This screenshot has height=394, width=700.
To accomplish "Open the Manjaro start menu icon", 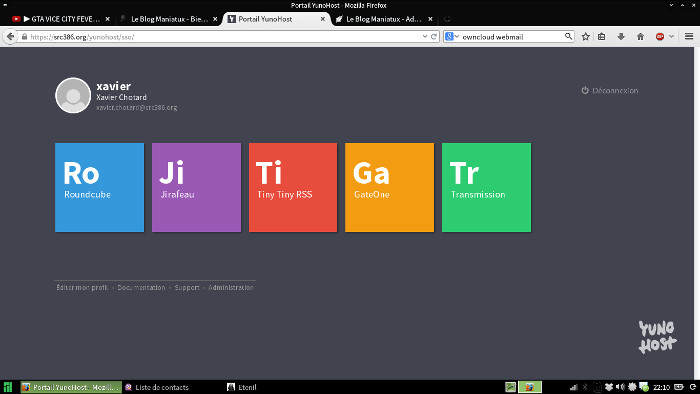I will pos(8,387).
